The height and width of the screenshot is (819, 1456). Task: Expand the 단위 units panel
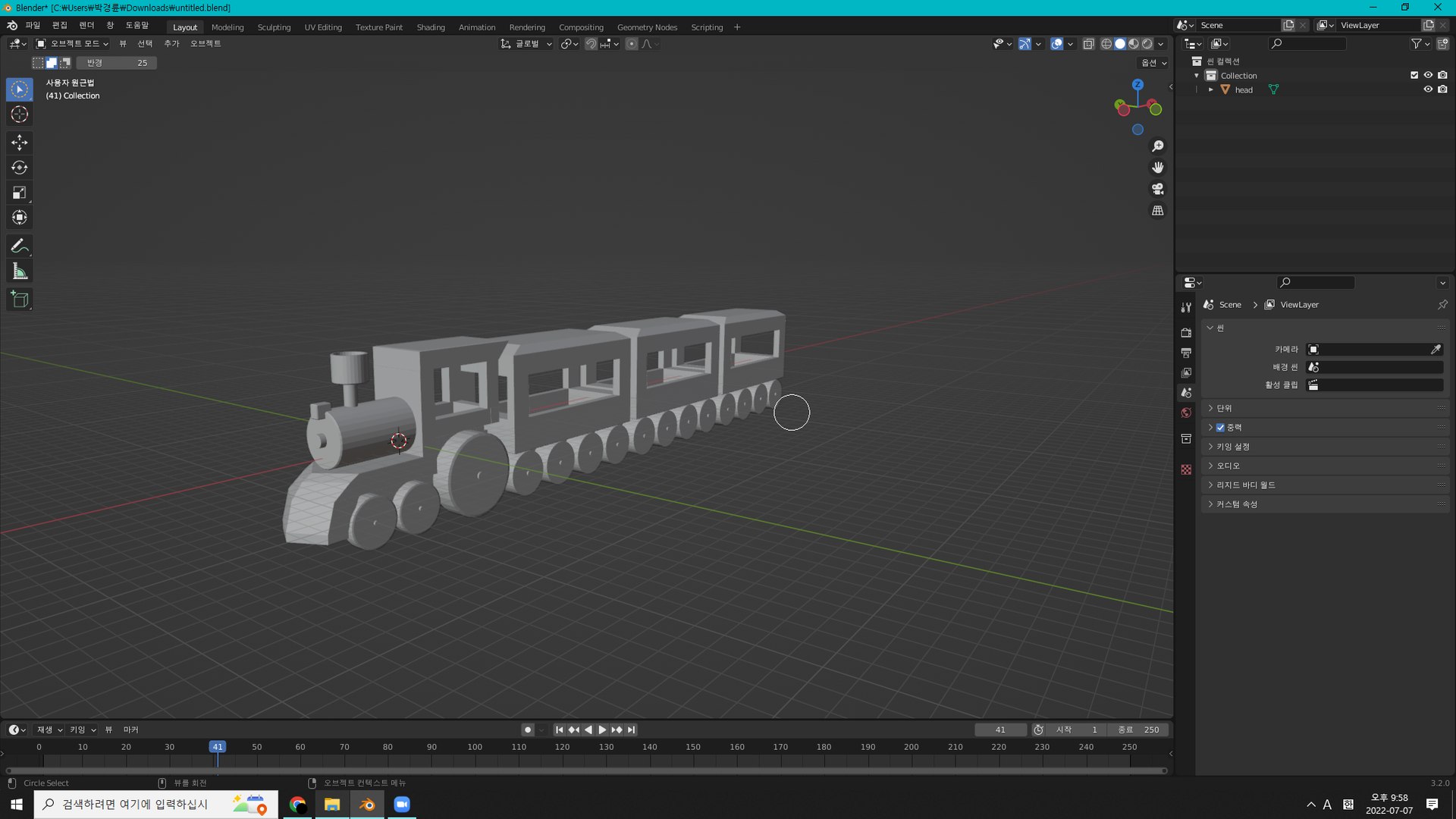tap(1325, 408)
